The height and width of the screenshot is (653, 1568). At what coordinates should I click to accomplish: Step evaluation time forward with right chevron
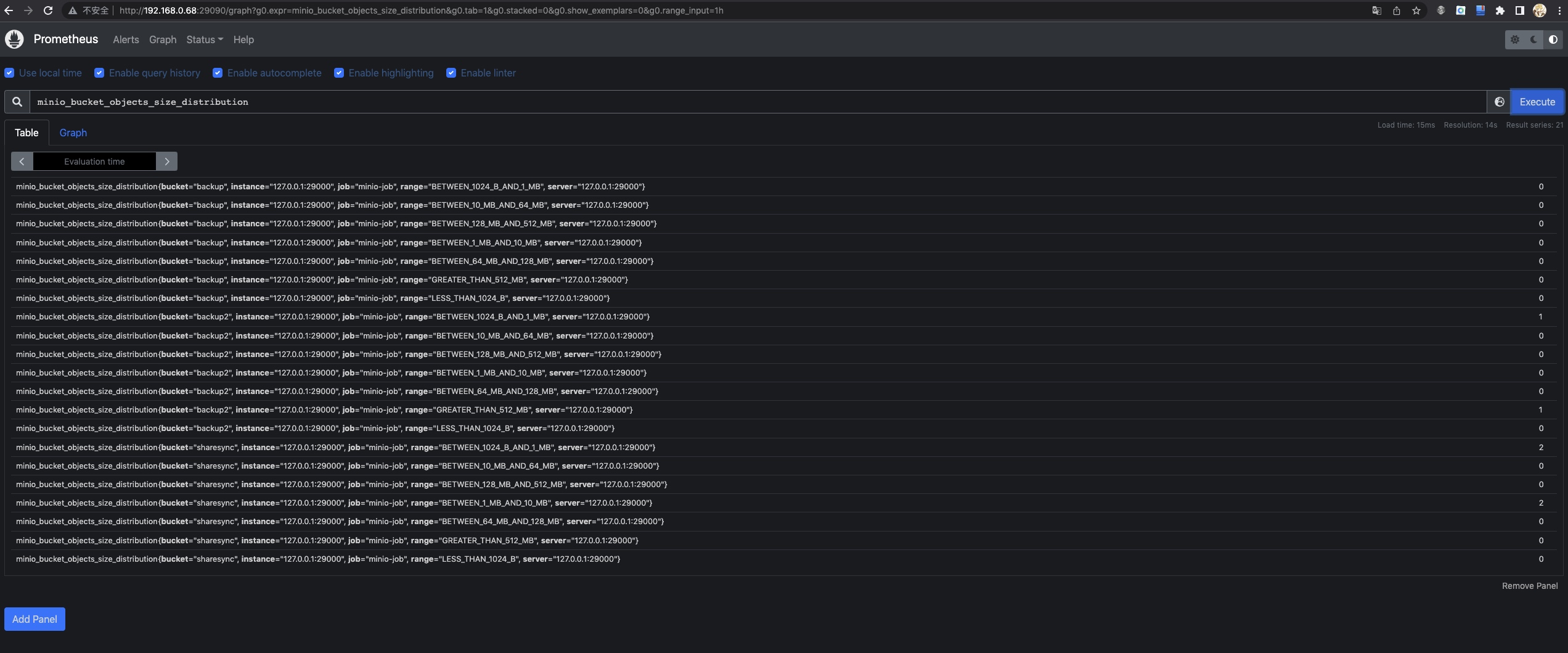coord(166,162)
